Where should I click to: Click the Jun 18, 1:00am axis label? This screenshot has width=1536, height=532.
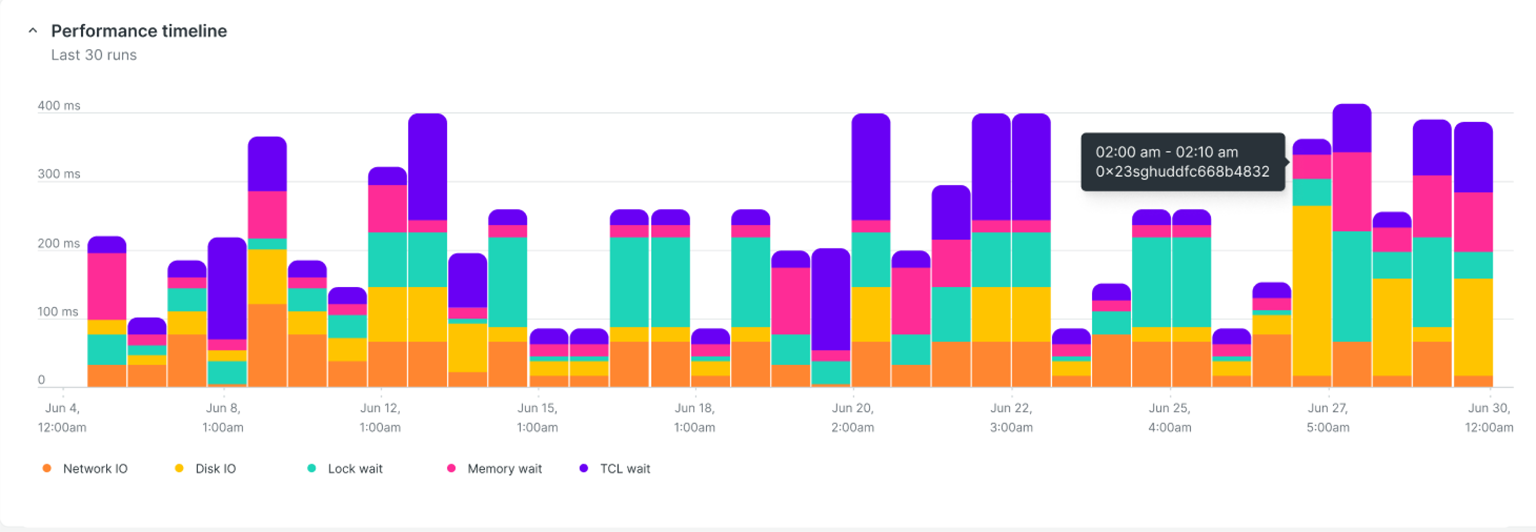point(694,418)
